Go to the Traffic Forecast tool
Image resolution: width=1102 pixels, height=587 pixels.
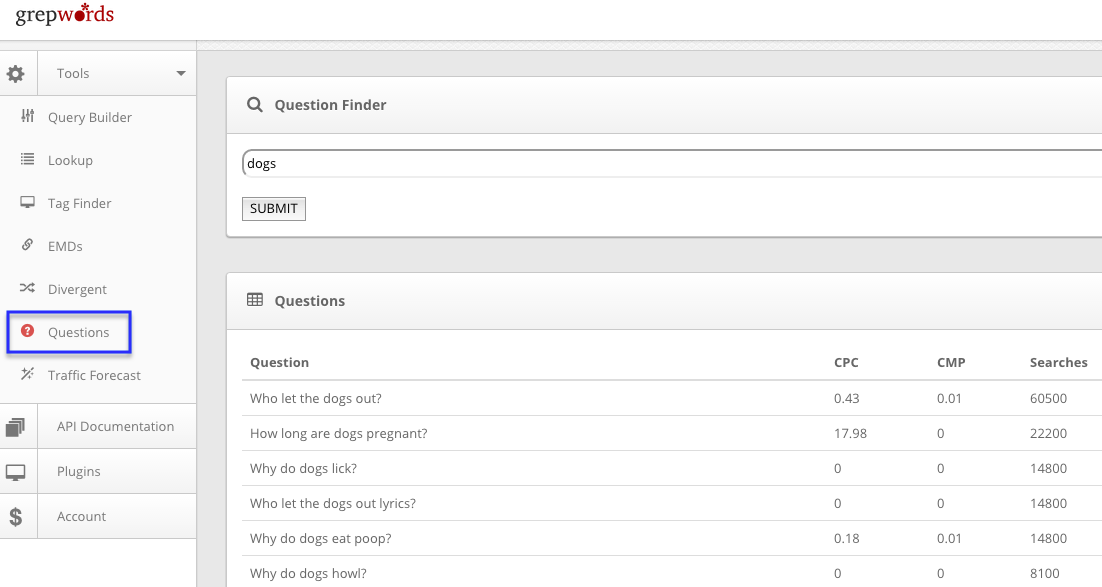(x=94, y=375)
